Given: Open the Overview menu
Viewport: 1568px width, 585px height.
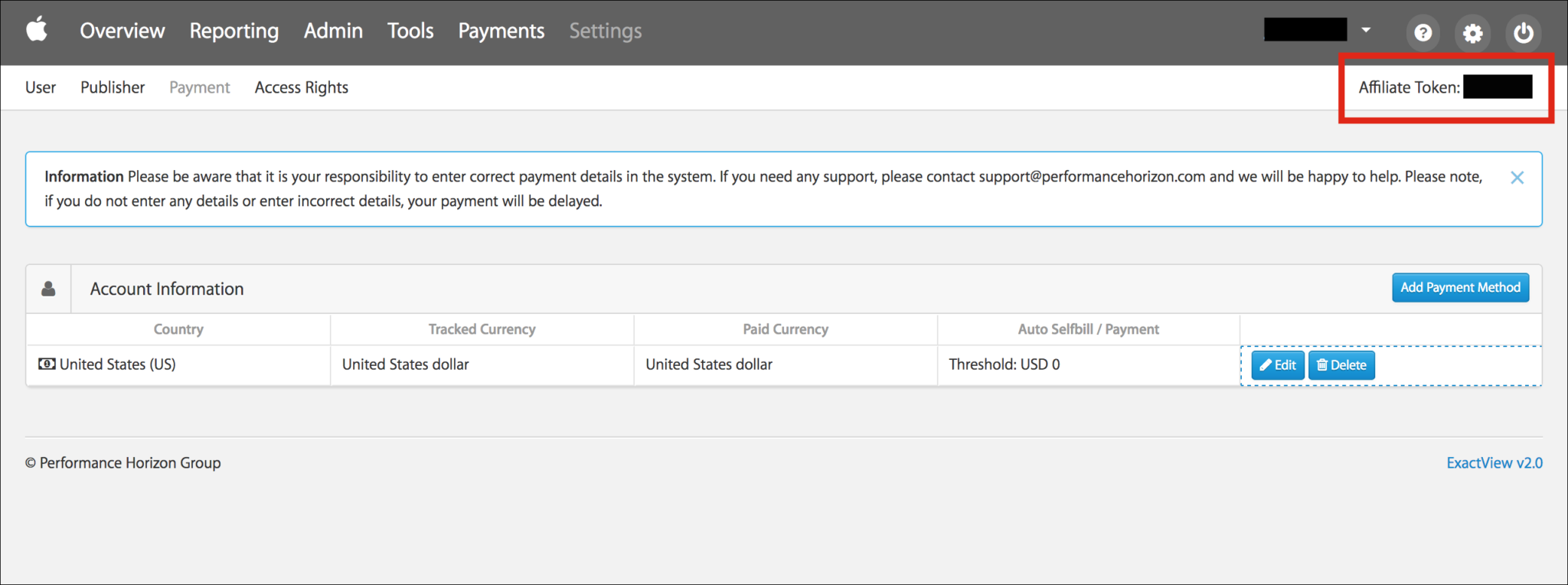Looking at the screenshot, I should (x=122, y=31).
